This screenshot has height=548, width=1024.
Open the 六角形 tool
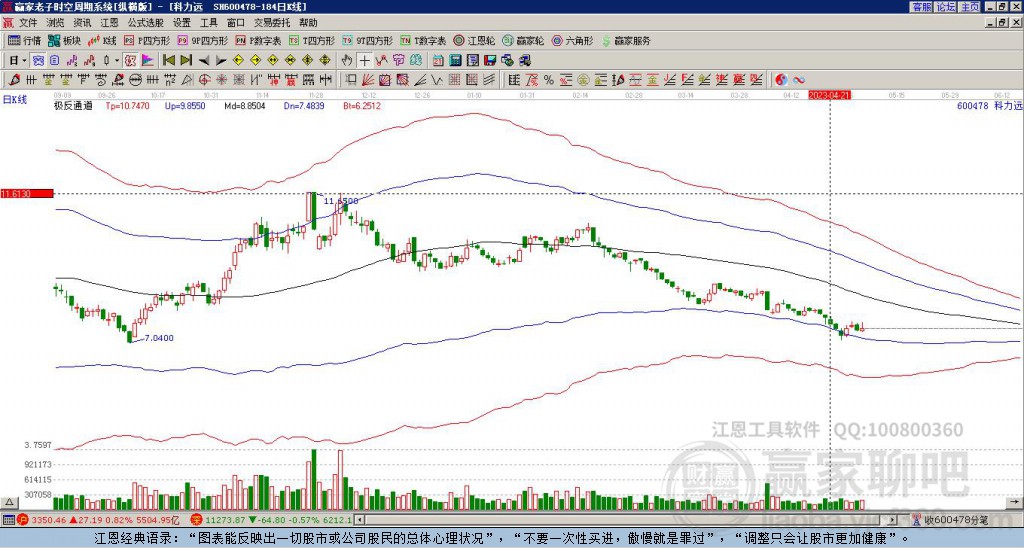pyautogui.click(x=573, y=40)
